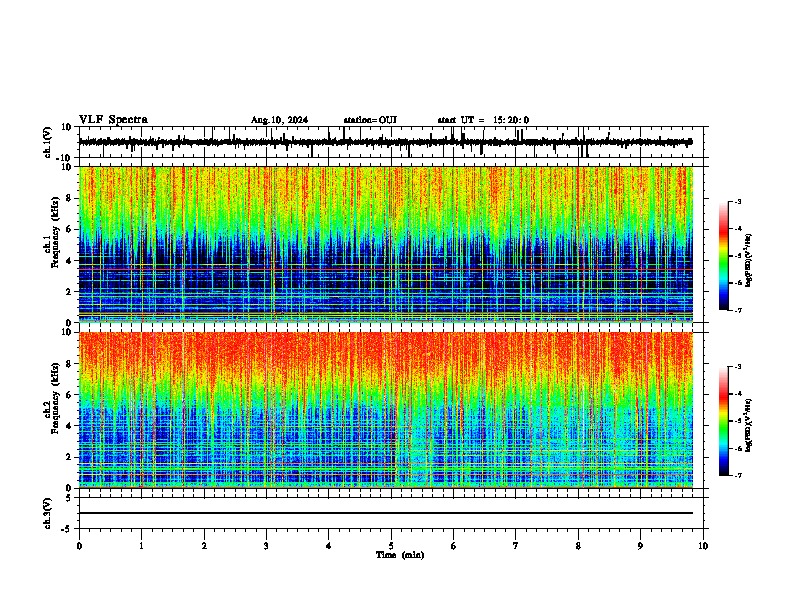Click the "ch.1(V)" waveform axis label

pyautogui.click(x=48, y=142)
